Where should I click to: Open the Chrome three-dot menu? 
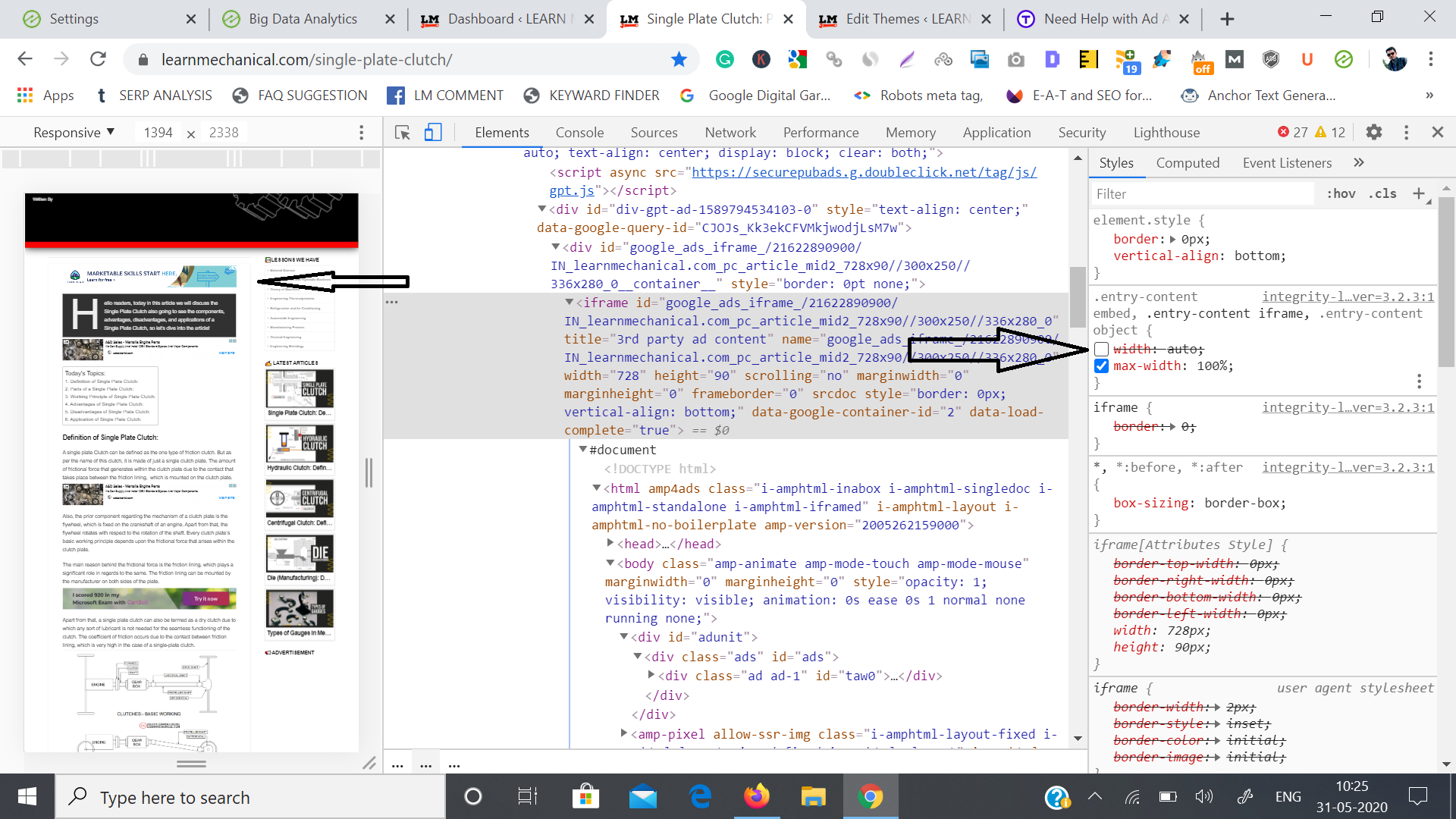(1431, 59)
